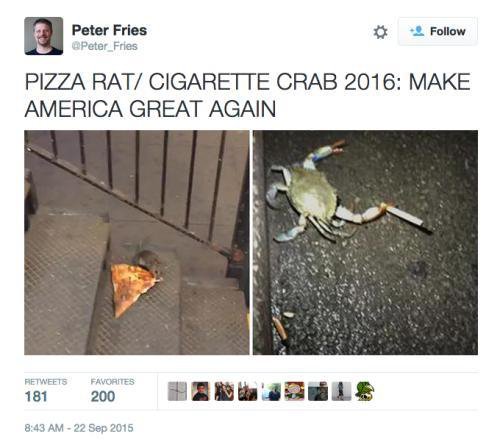Open the avatar of person in dark shirt
The width and height of the screenshot is (500, 442).
(x=201, y=391)
